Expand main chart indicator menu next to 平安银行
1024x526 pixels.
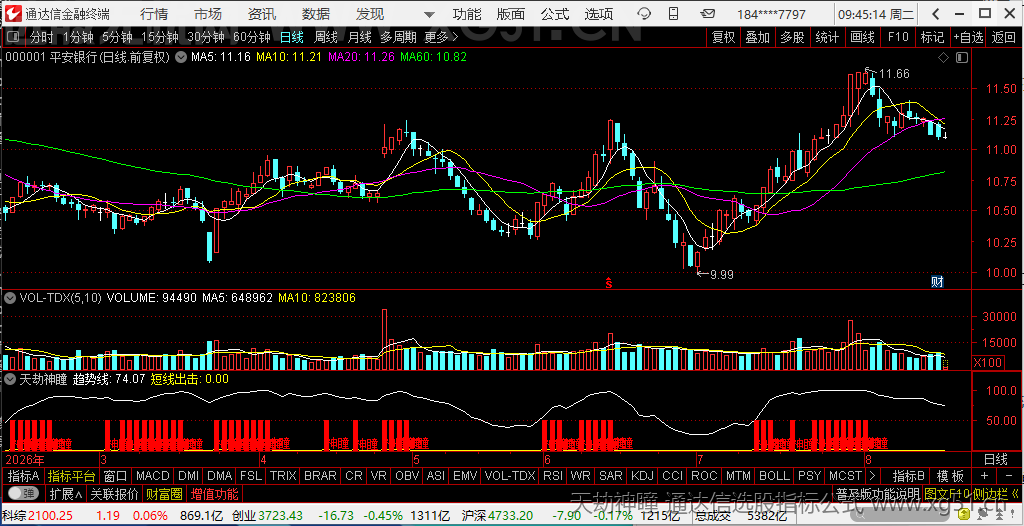click(180, 58)
